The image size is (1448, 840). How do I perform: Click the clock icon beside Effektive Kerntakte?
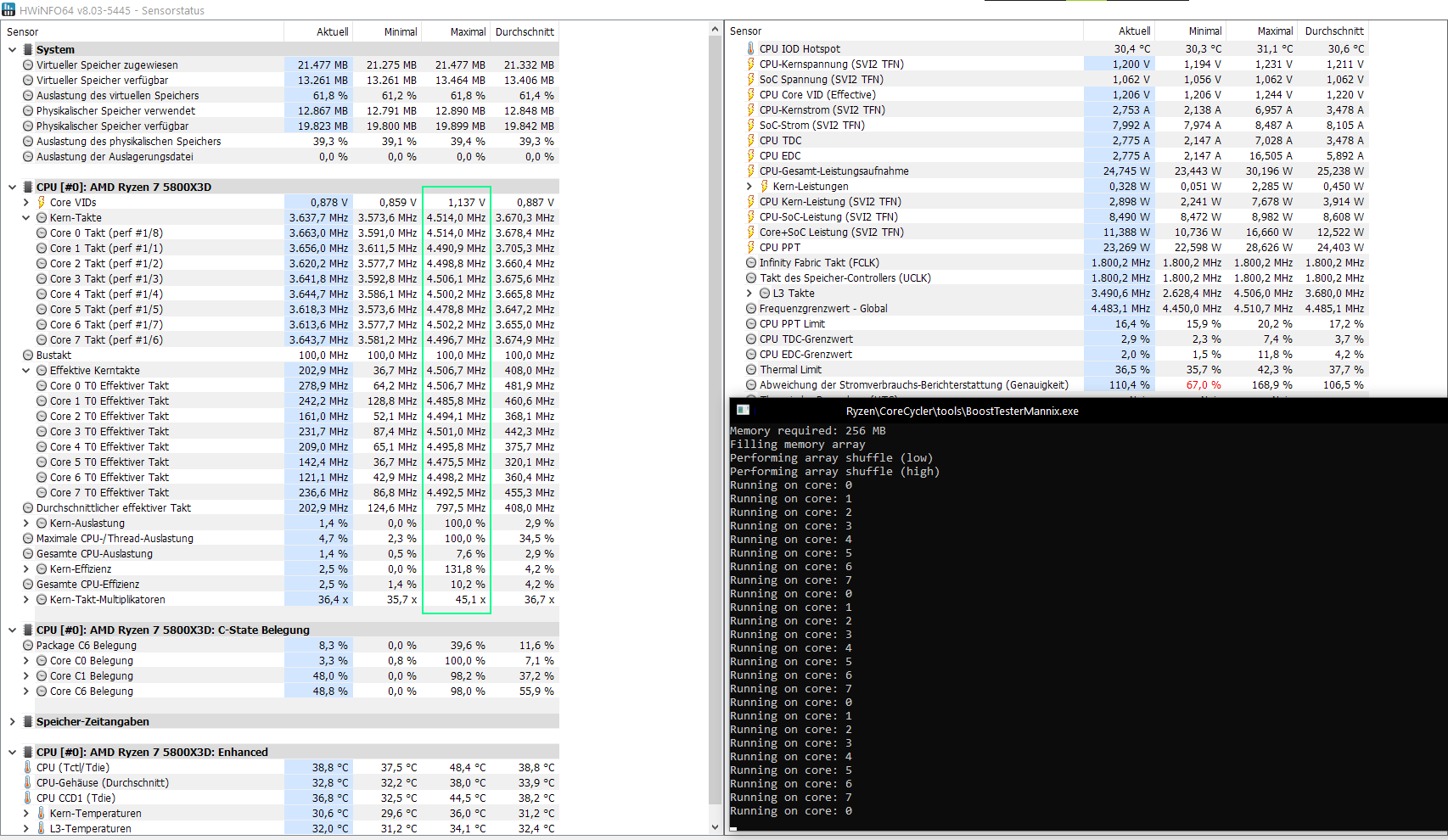point(42,370)
